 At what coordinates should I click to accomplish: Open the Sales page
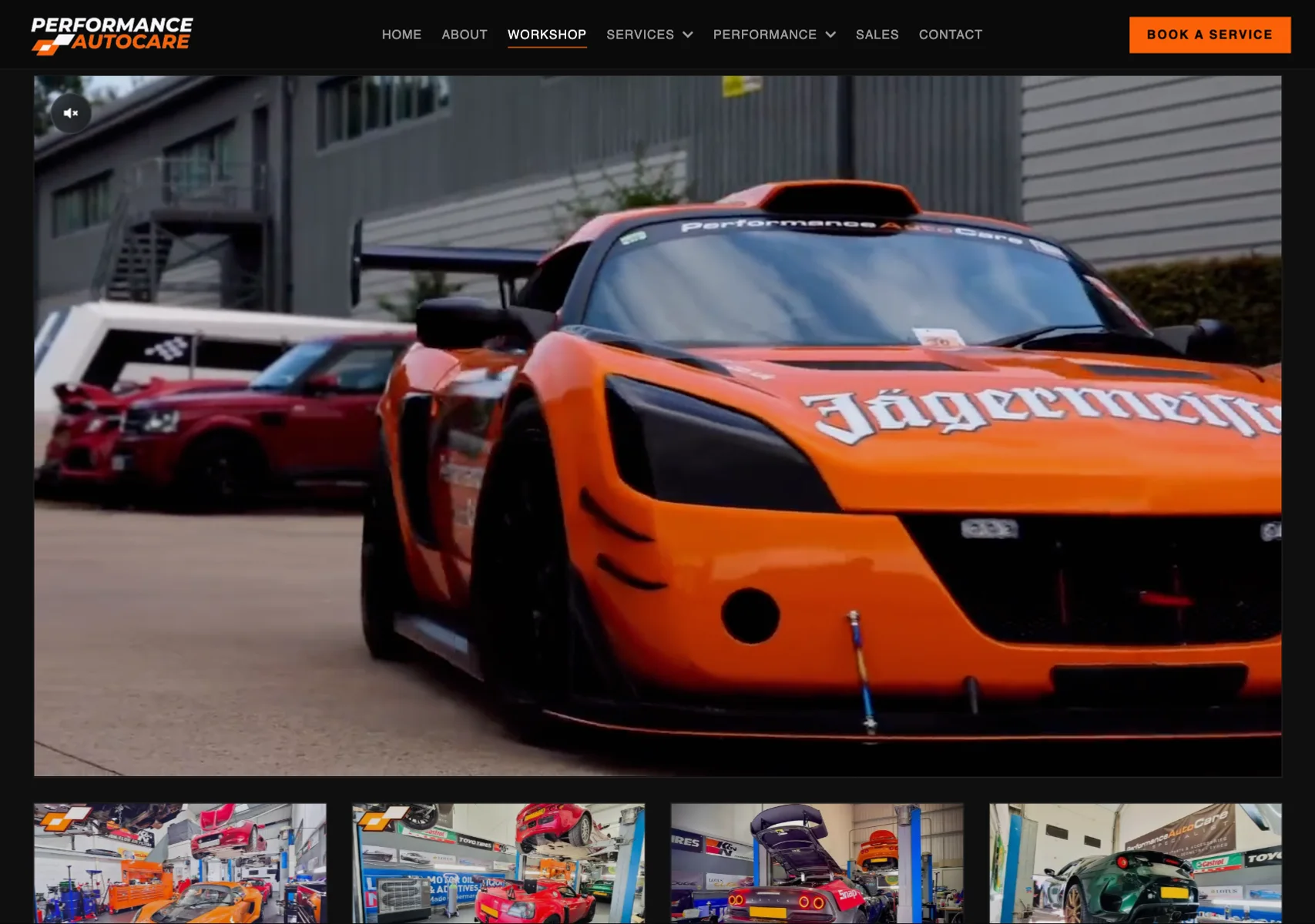pyautogui.click(x=877, y=35)
